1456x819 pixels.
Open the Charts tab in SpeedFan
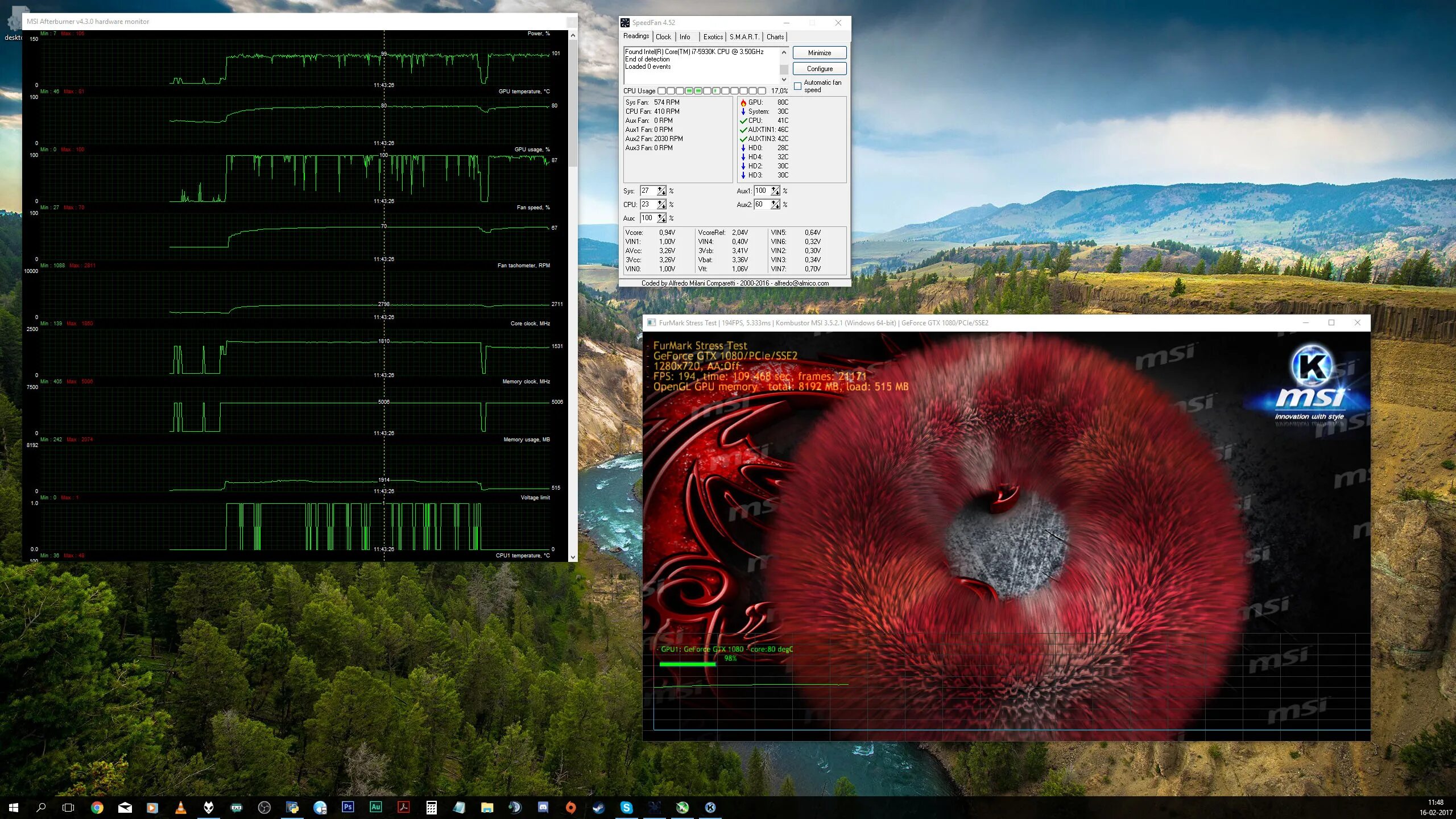(x=775, y=37)
